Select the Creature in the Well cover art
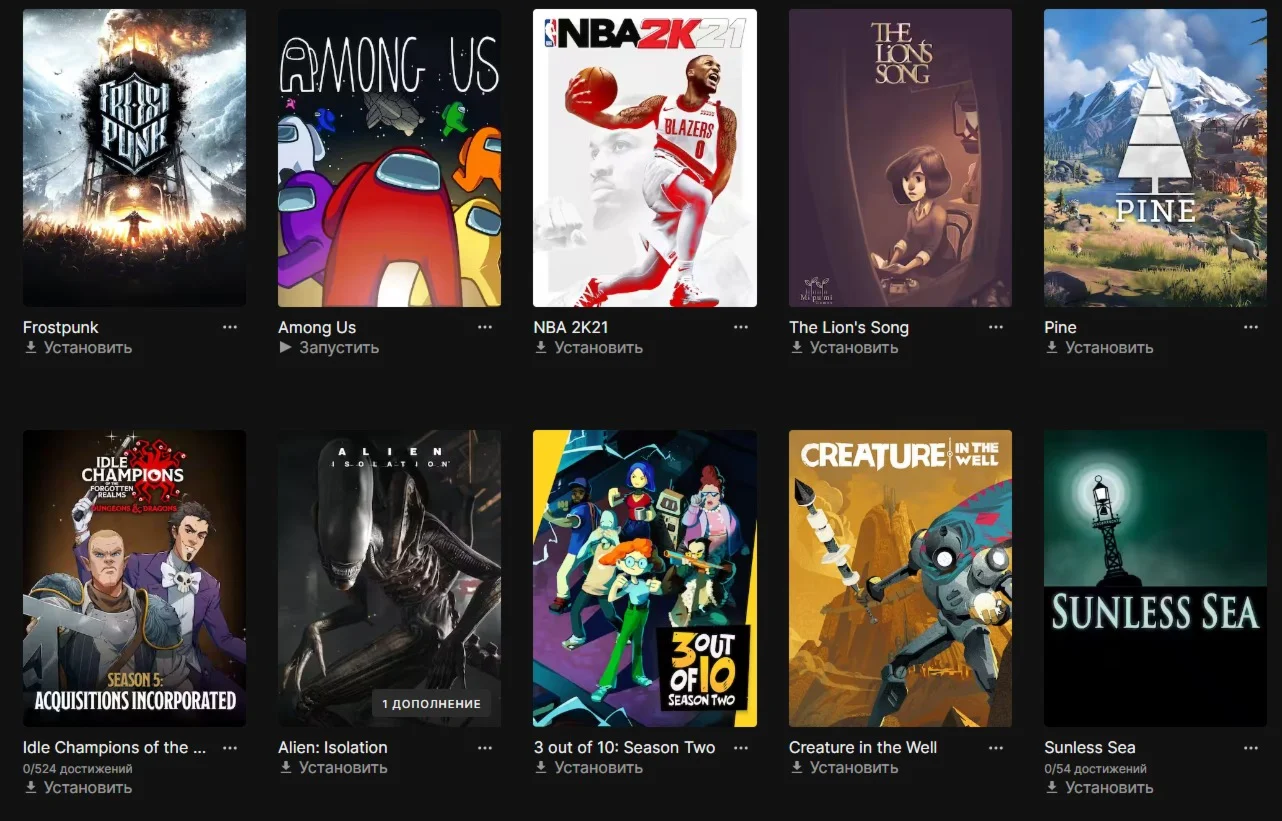The image size is (1282, 821). (x=900, y=578)
